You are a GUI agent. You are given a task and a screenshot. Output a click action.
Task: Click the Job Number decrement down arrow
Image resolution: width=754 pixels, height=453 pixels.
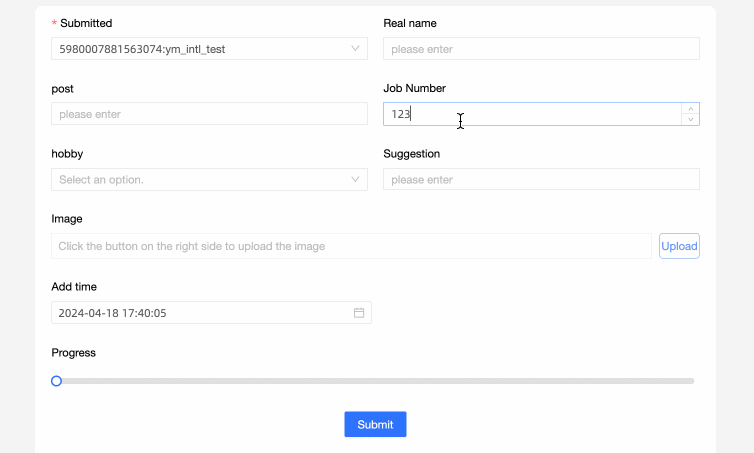click(689, 120)
